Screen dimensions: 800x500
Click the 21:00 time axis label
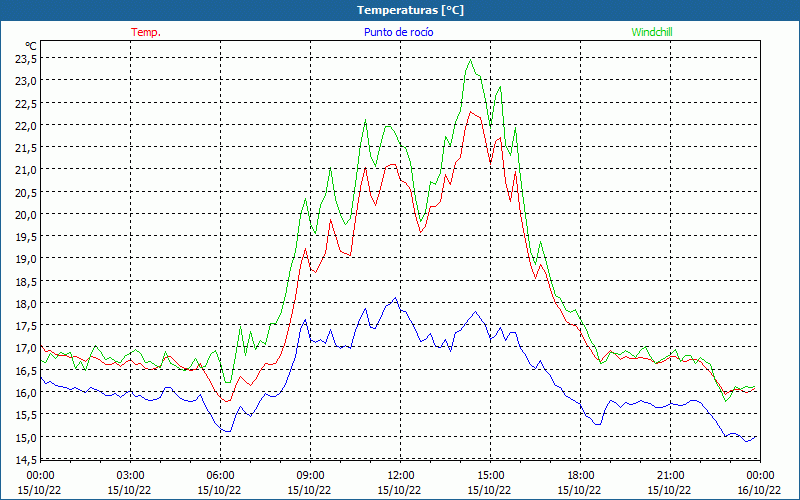[670, 475]
